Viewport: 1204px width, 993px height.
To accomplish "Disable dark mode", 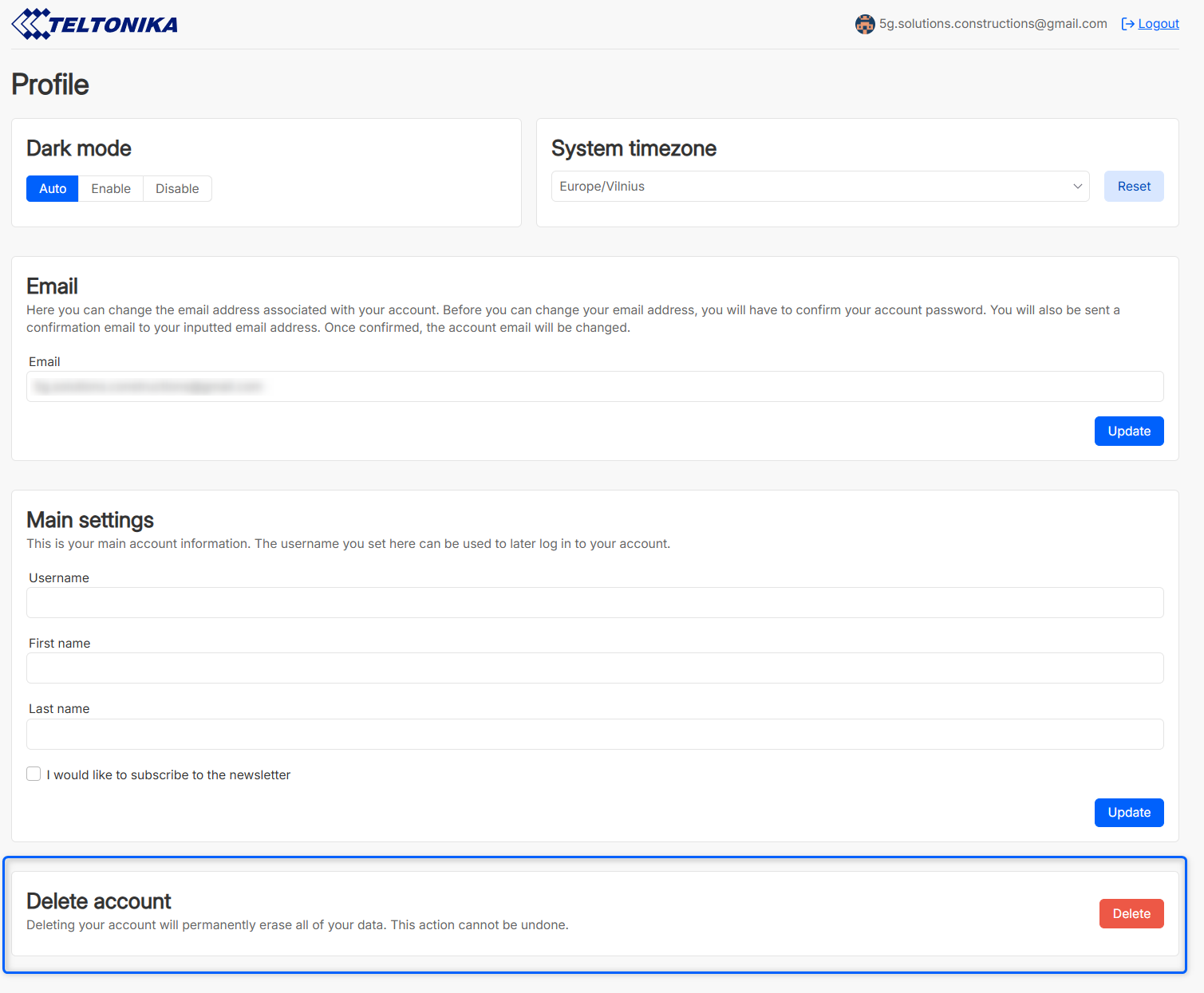I will [177, 189].
